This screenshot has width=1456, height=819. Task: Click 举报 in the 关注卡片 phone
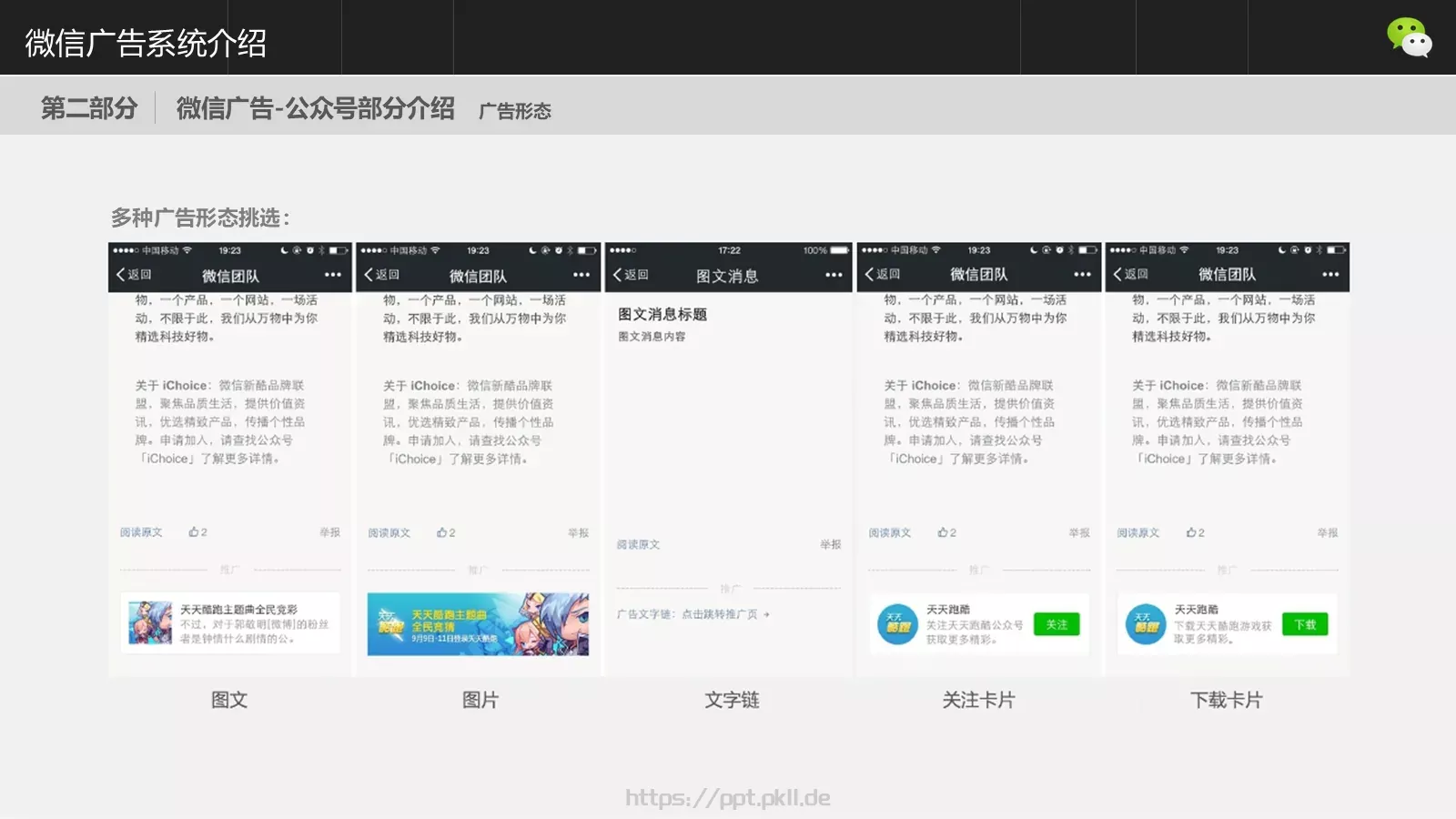coord(1079,532)
